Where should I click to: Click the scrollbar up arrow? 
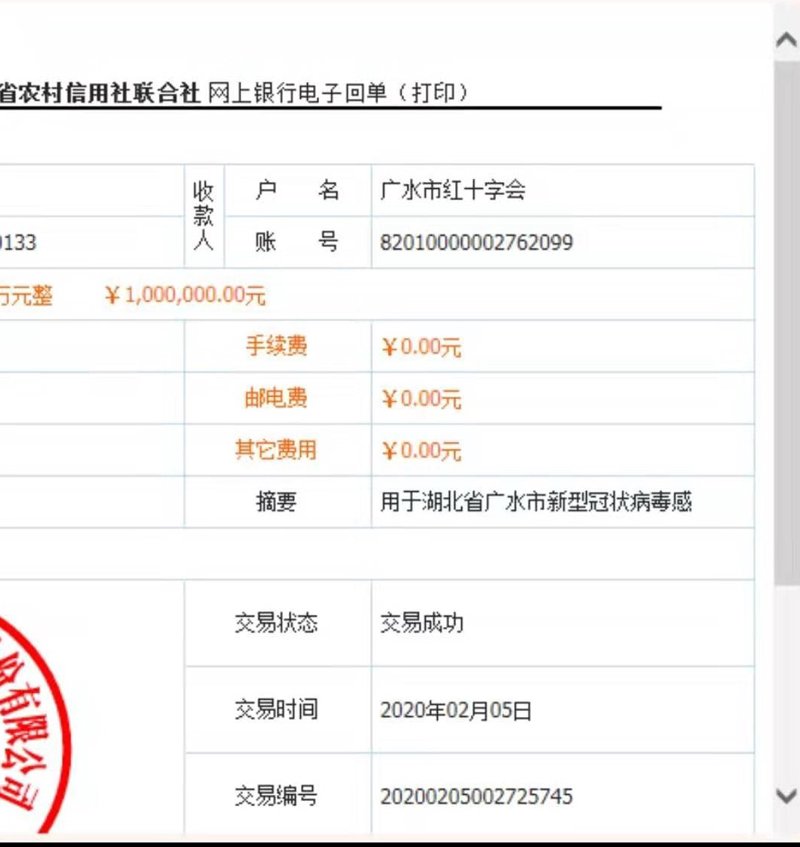(x=786, y=41)
